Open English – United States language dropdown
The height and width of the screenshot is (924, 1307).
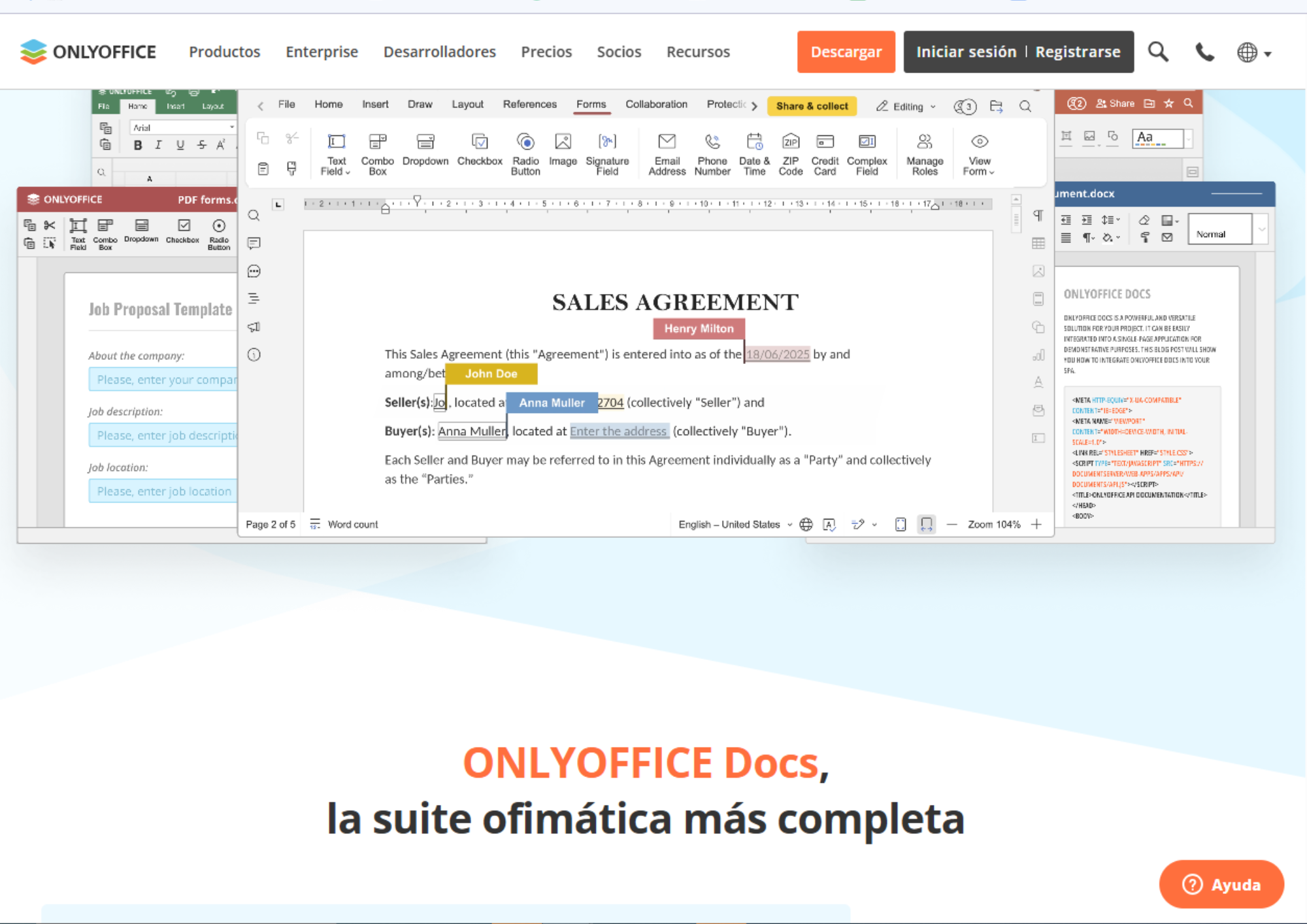(x=735, y=524)
